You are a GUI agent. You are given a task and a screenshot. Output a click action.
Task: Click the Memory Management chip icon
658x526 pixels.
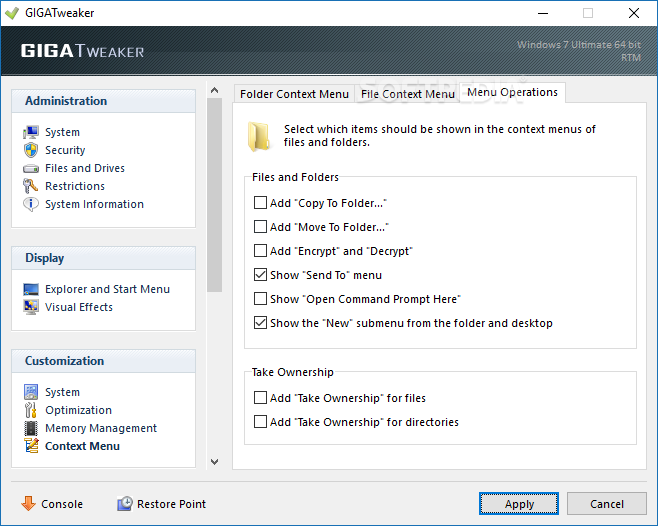click(x=31, y=428)
